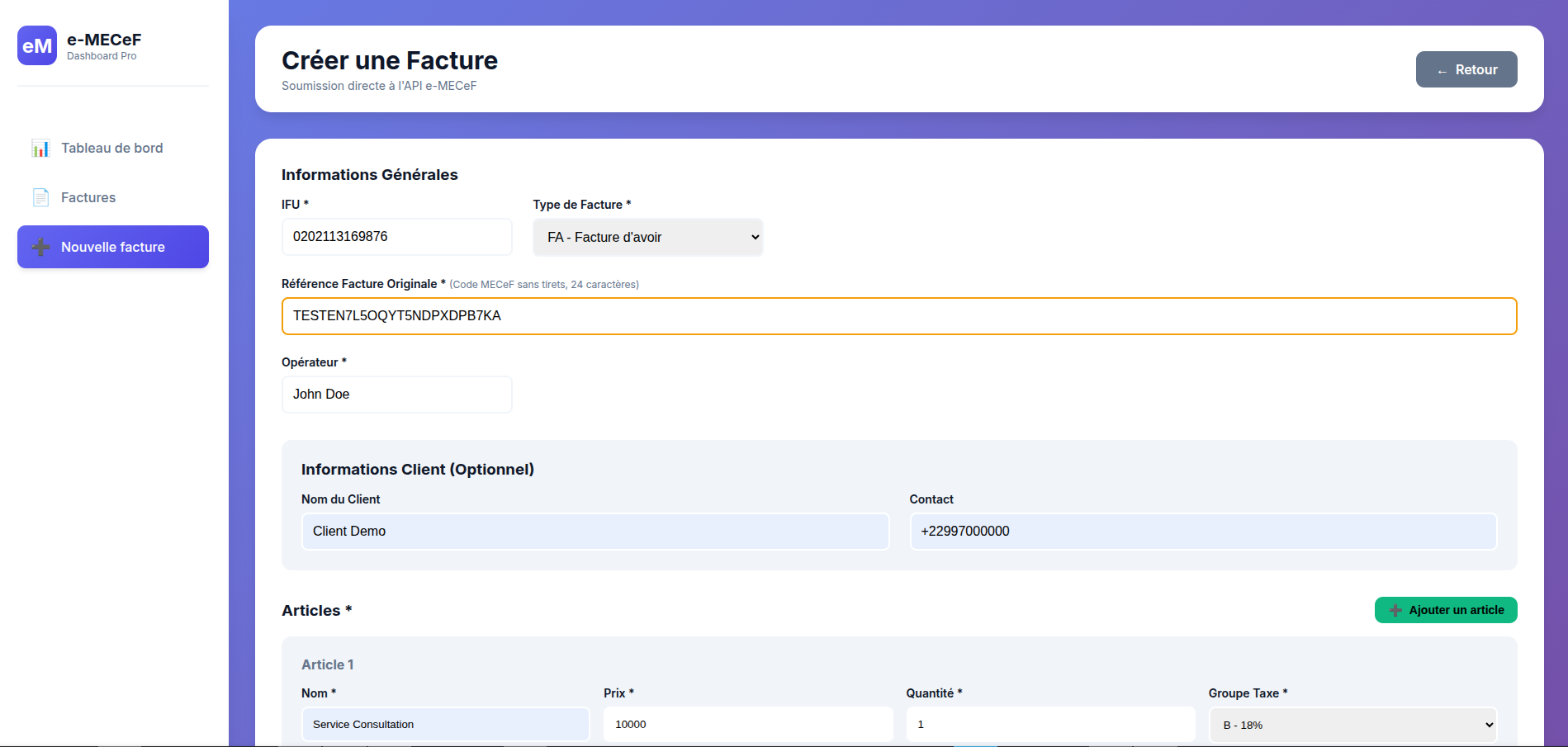Open Tableau de bord menu item
This screenshot has width=1568, height=747.
pos(112,149)
